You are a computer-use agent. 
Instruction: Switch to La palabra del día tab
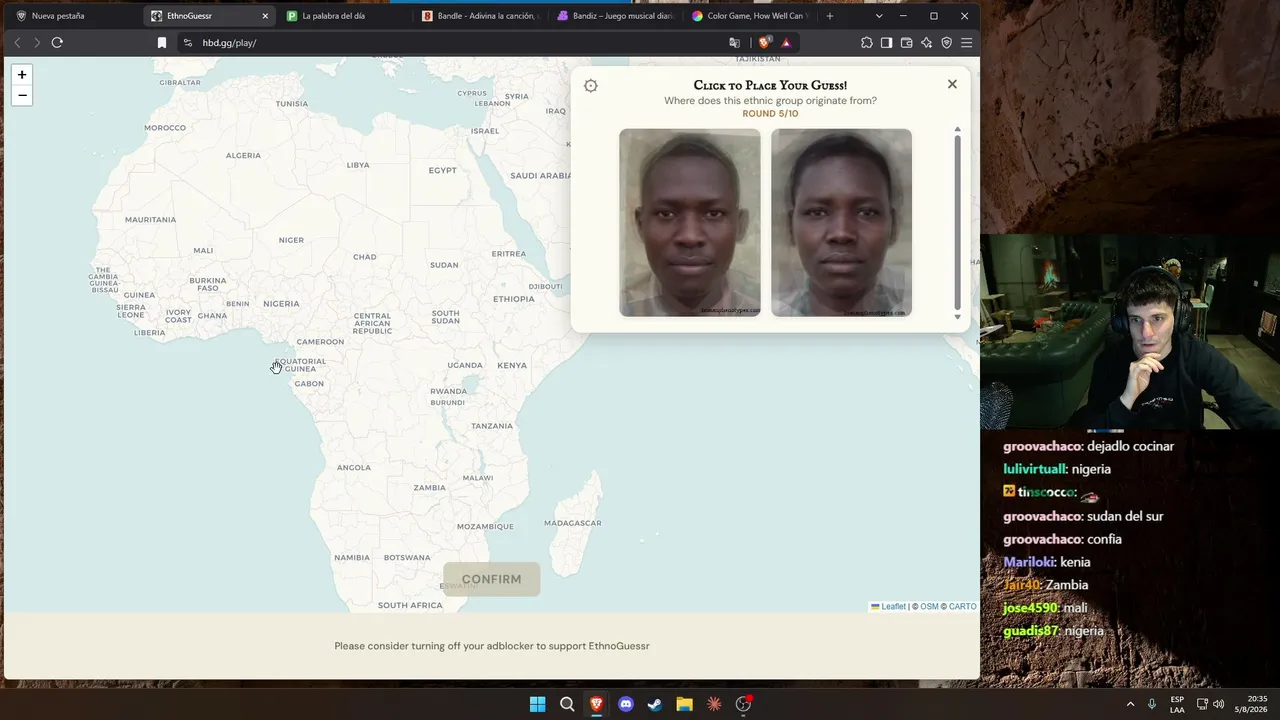(x=343, y=16)
